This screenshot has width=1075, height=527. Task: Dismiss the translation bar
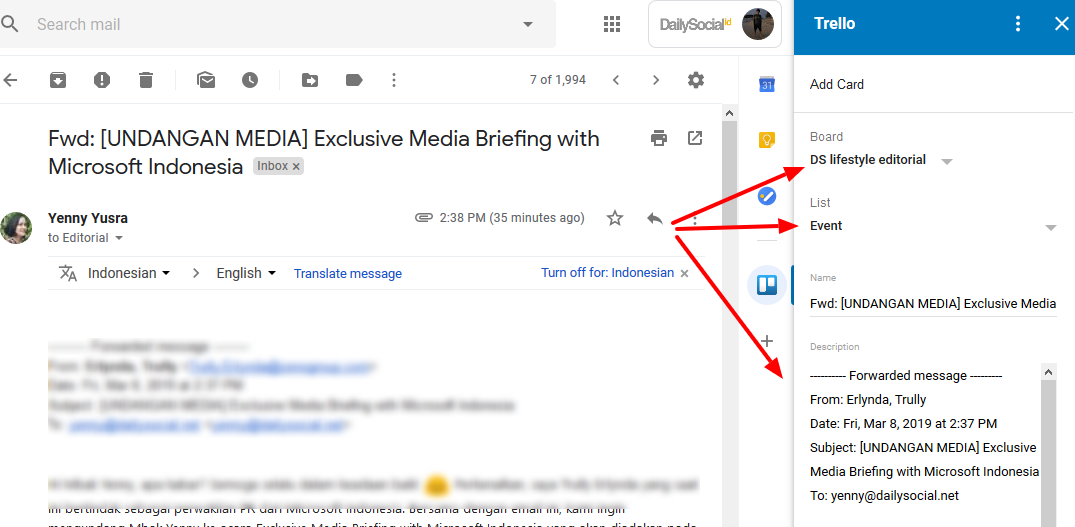pyautogui.click(x=684, y=273)
